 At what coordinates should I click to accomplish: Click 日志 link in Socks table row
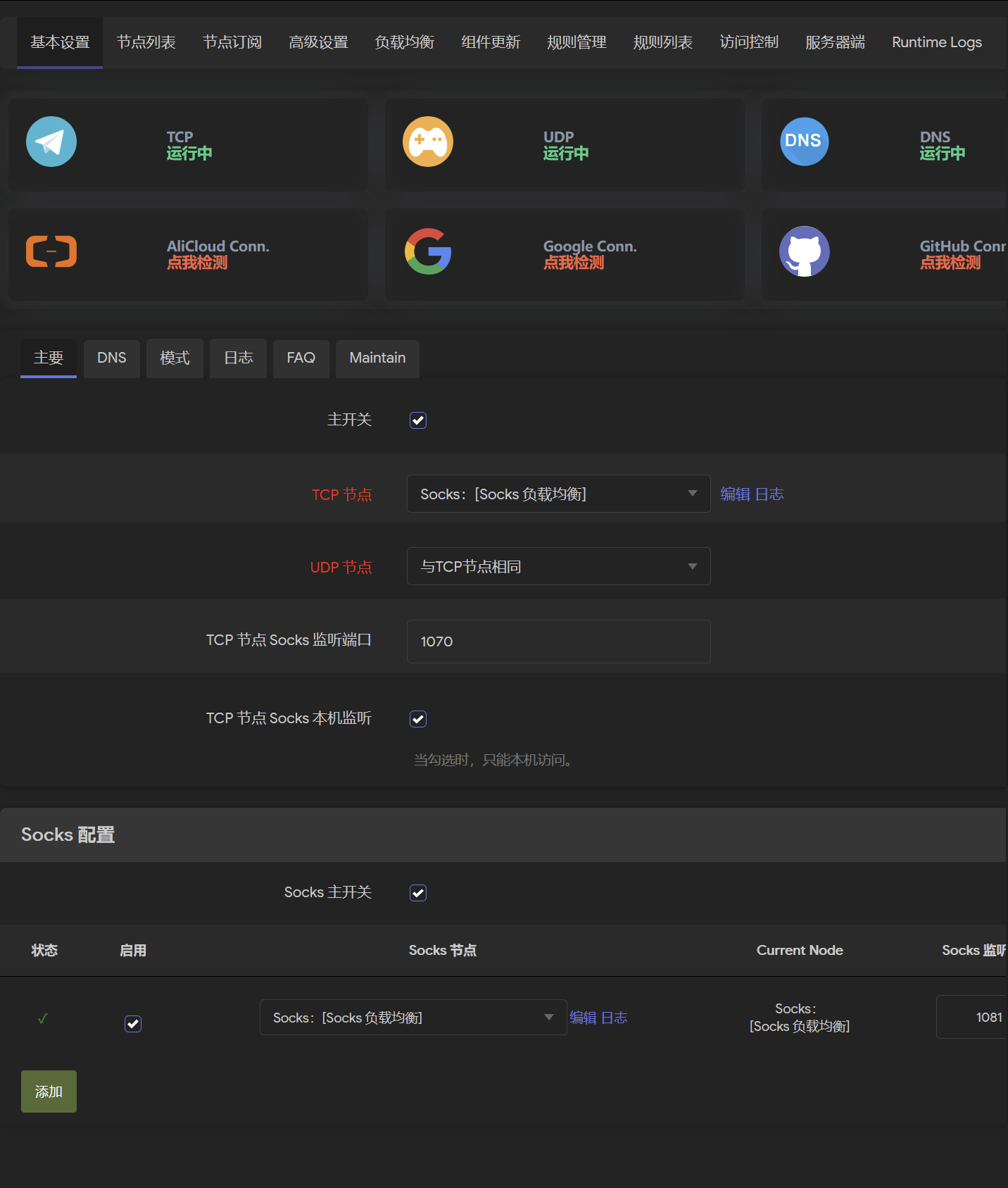(x=614, y=1018)
